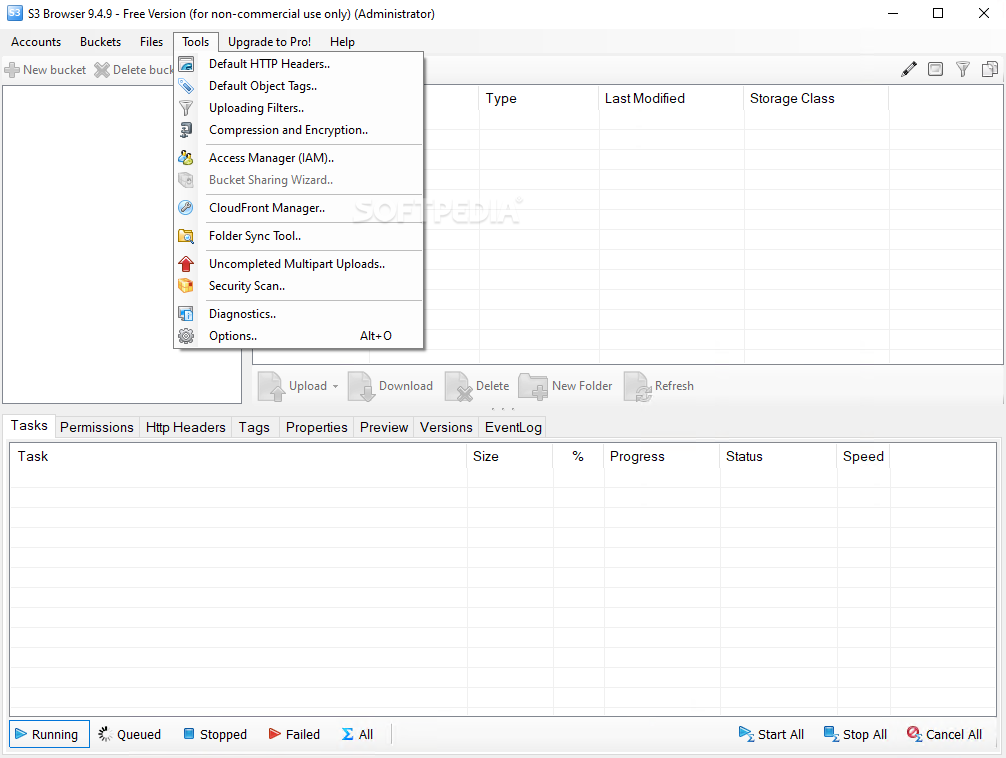Click the Folder Sync folder icon
1006x758 pixels.
[x=186, y=236]
